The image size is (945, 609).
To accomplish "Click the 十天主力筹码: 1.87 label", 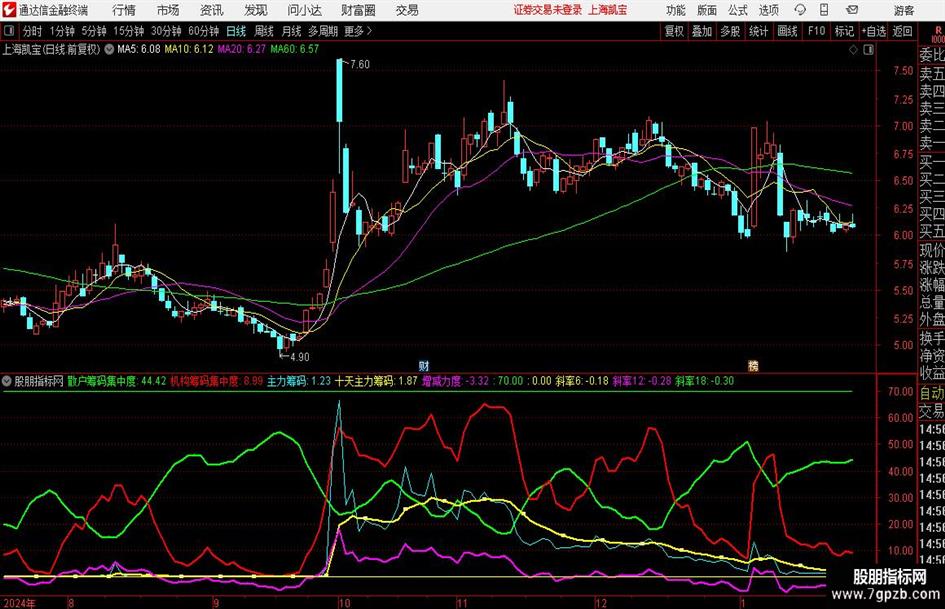I will tap(376, 381).
